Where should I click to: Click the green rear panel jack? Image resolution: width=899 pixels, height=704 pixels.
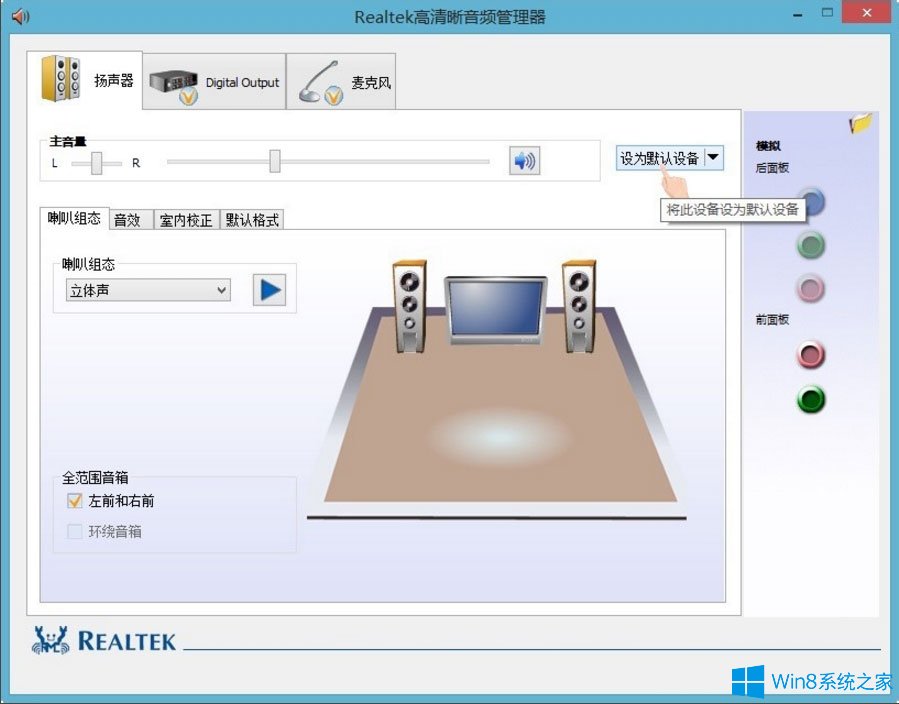point(811,245)
